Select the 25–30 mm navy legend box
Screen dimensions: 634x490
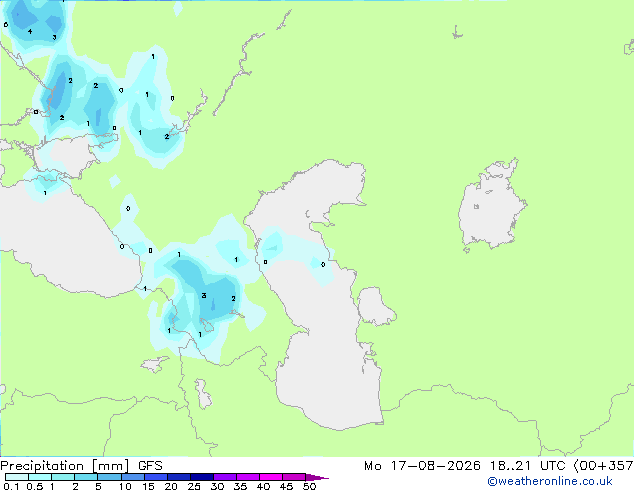pos(201,477)
